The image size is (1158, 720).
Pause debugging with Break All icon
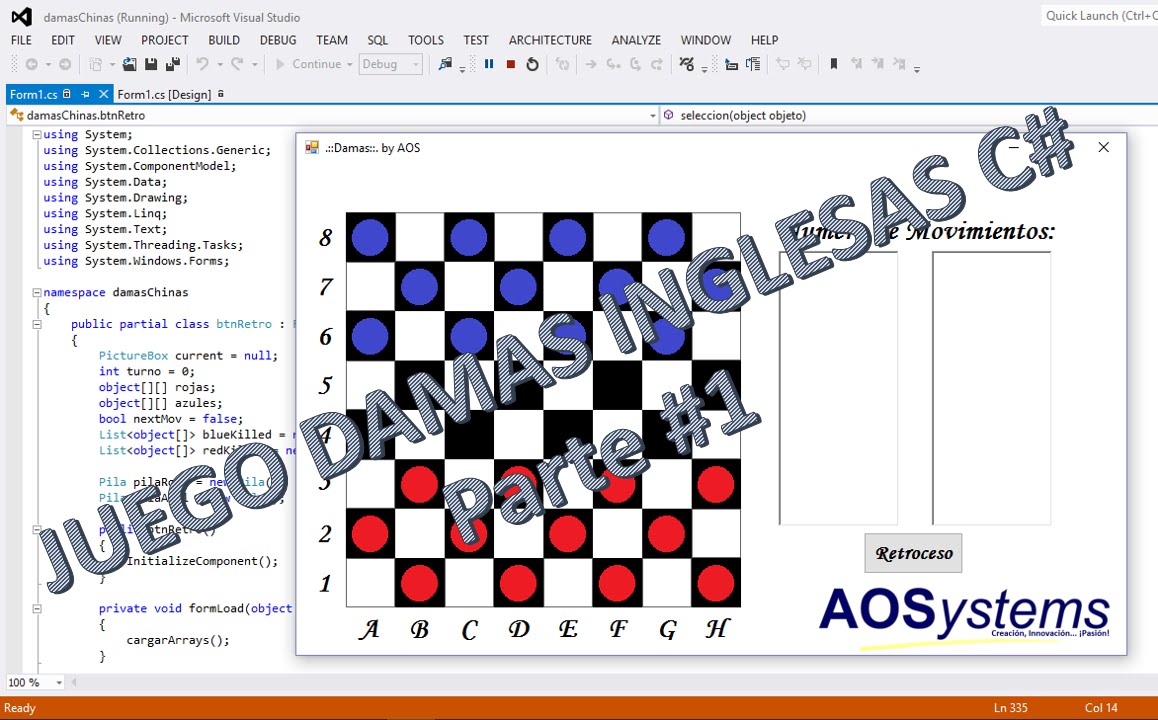pyautogui.click(x=489, y=64)
